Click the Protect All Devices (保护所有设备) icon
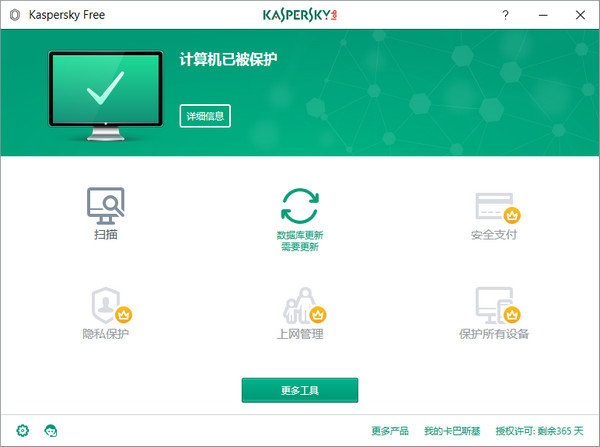The height and width of the screenshot is (447, 600). (x=494, y=304)
